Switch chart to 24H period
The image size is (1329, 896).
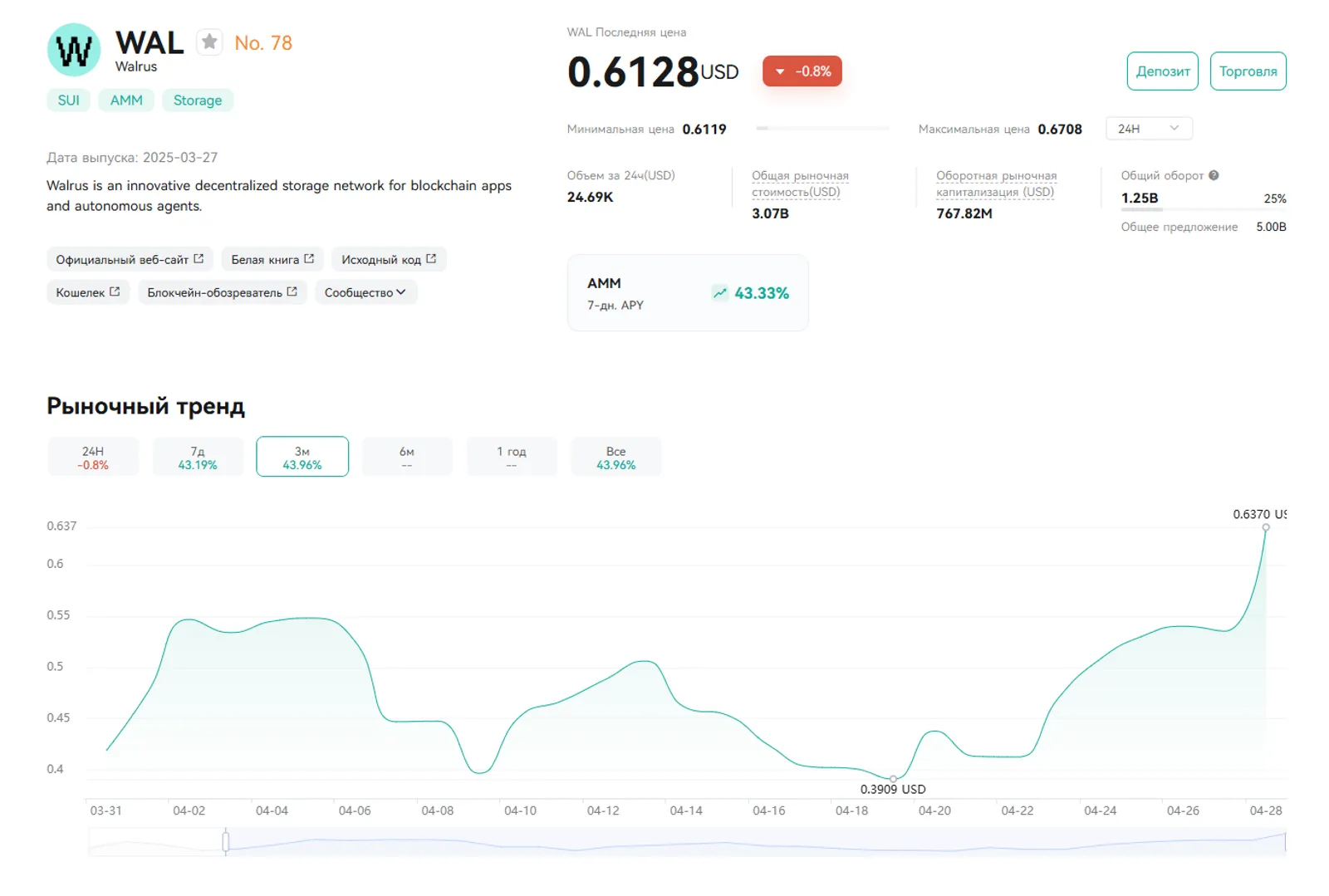(93, 457)
